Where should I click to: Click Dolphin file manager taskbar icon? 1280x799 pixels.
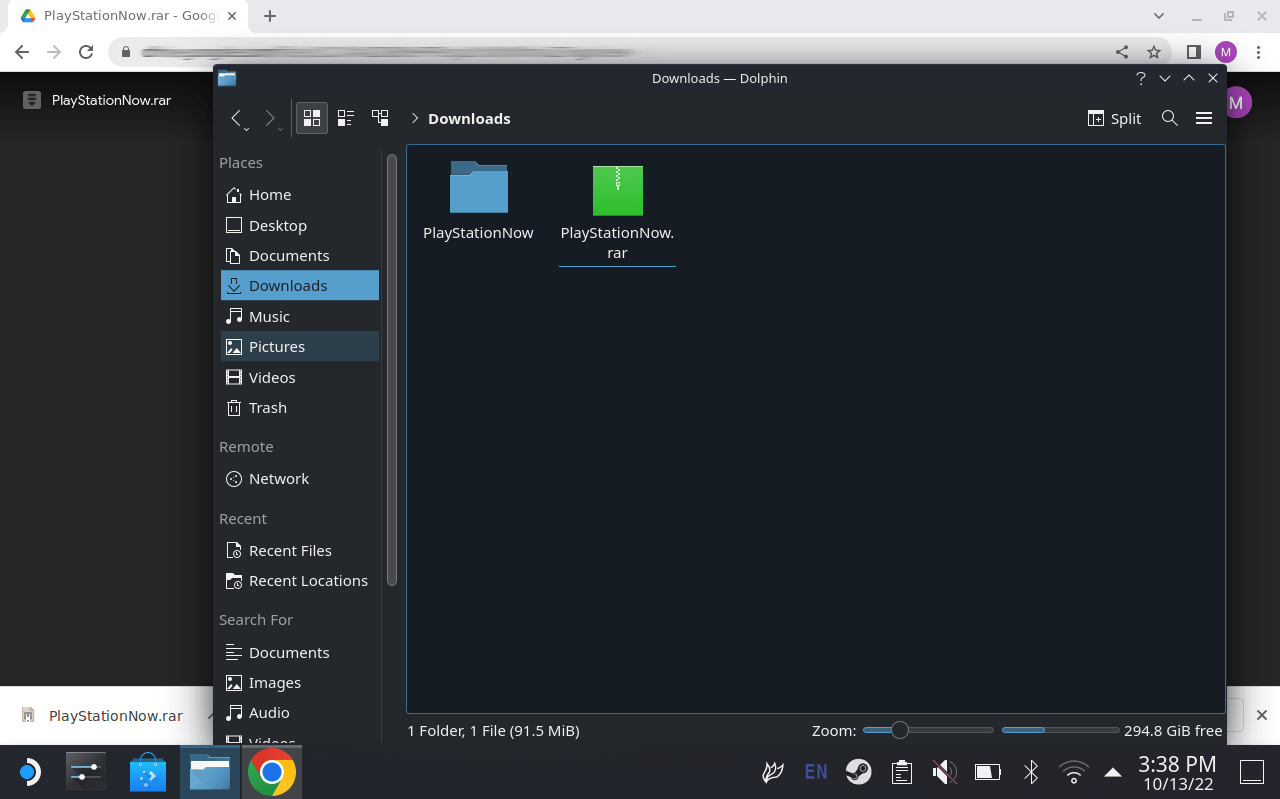(x=210, y=772)
